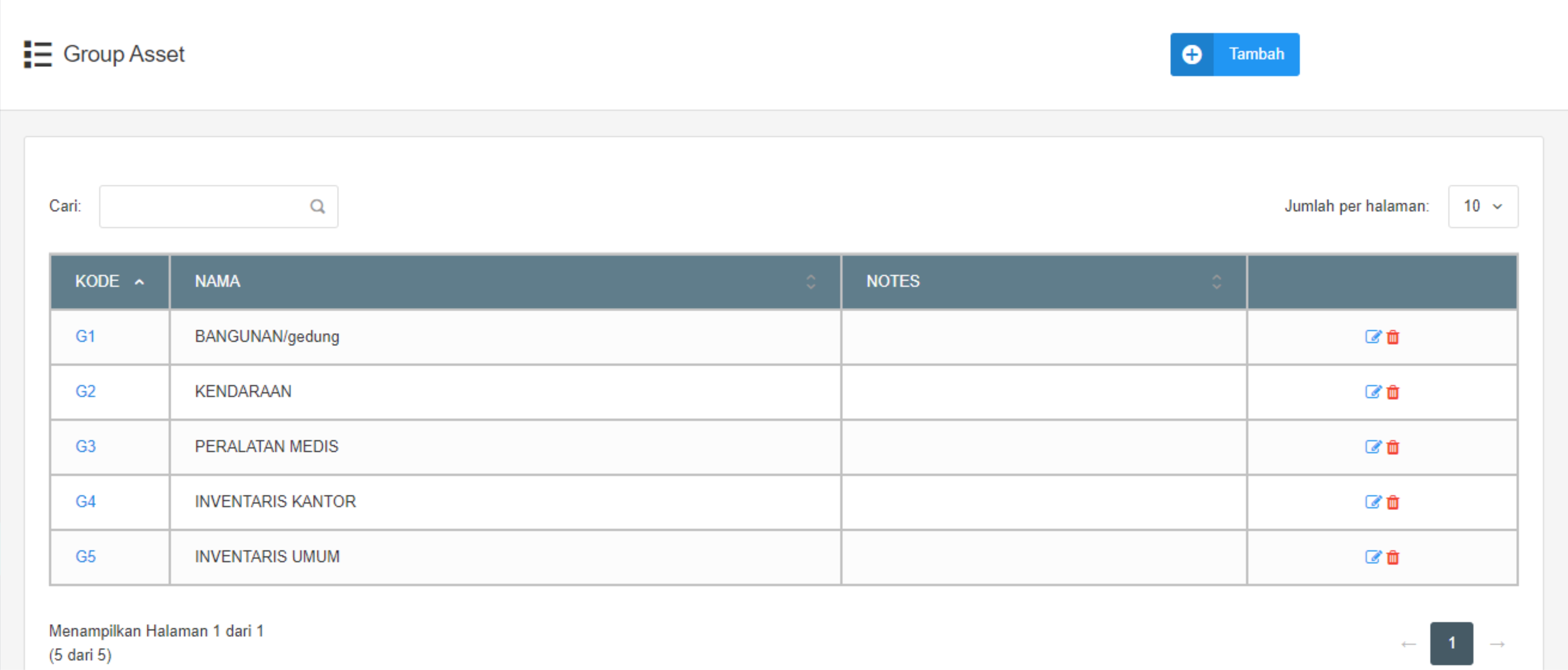Go to page 1

pyautogui.click(x=1451, y=643)
